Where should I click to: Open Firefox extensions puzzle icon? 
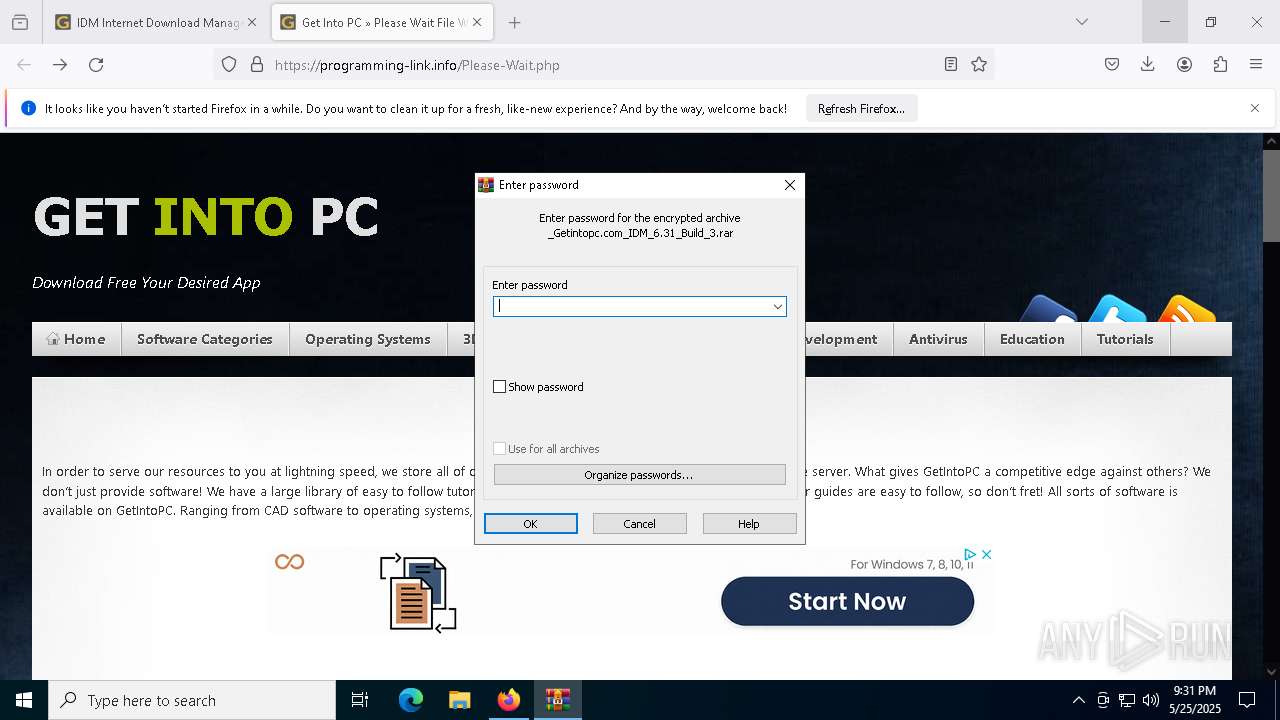click(1220, 65)
